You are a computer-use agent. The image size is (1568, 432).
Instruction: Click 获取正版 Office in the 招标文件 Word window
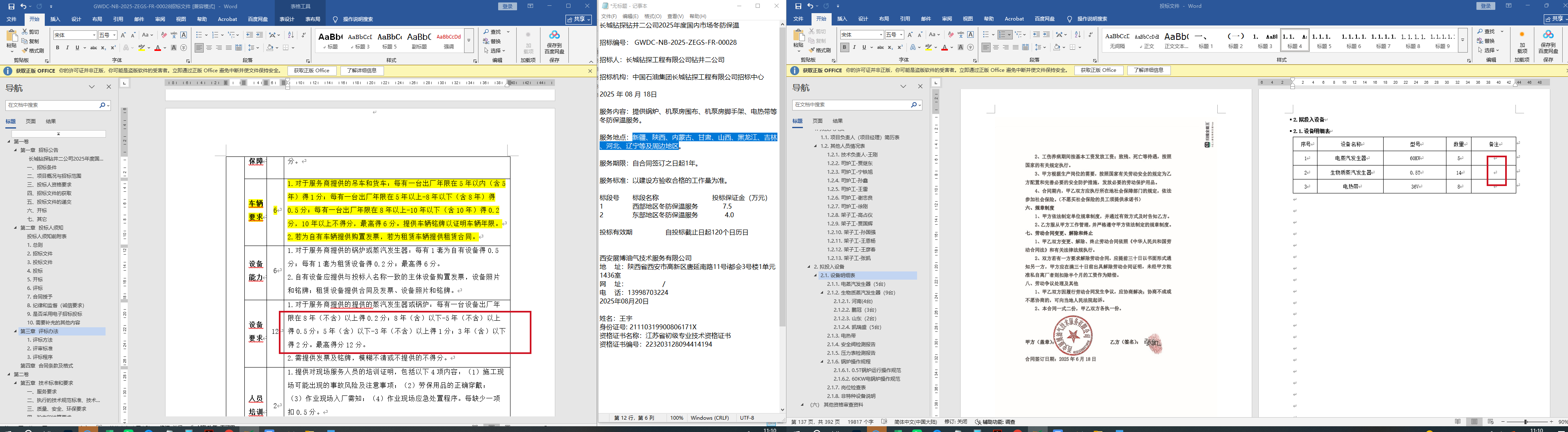click(312, 71)
